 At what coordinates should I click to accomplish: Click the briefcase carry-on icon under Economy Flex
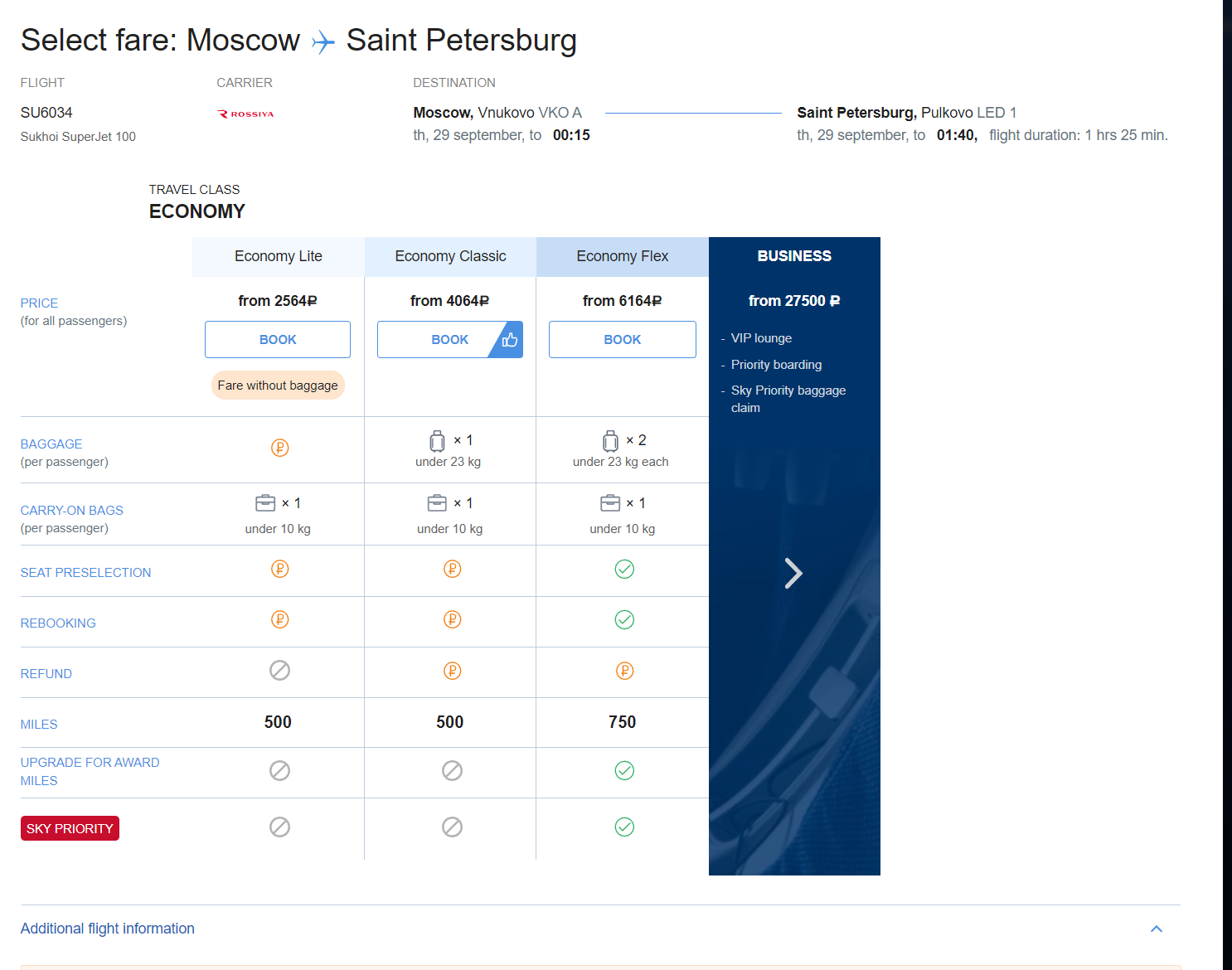pyautogui.click(x=610, y=503)
